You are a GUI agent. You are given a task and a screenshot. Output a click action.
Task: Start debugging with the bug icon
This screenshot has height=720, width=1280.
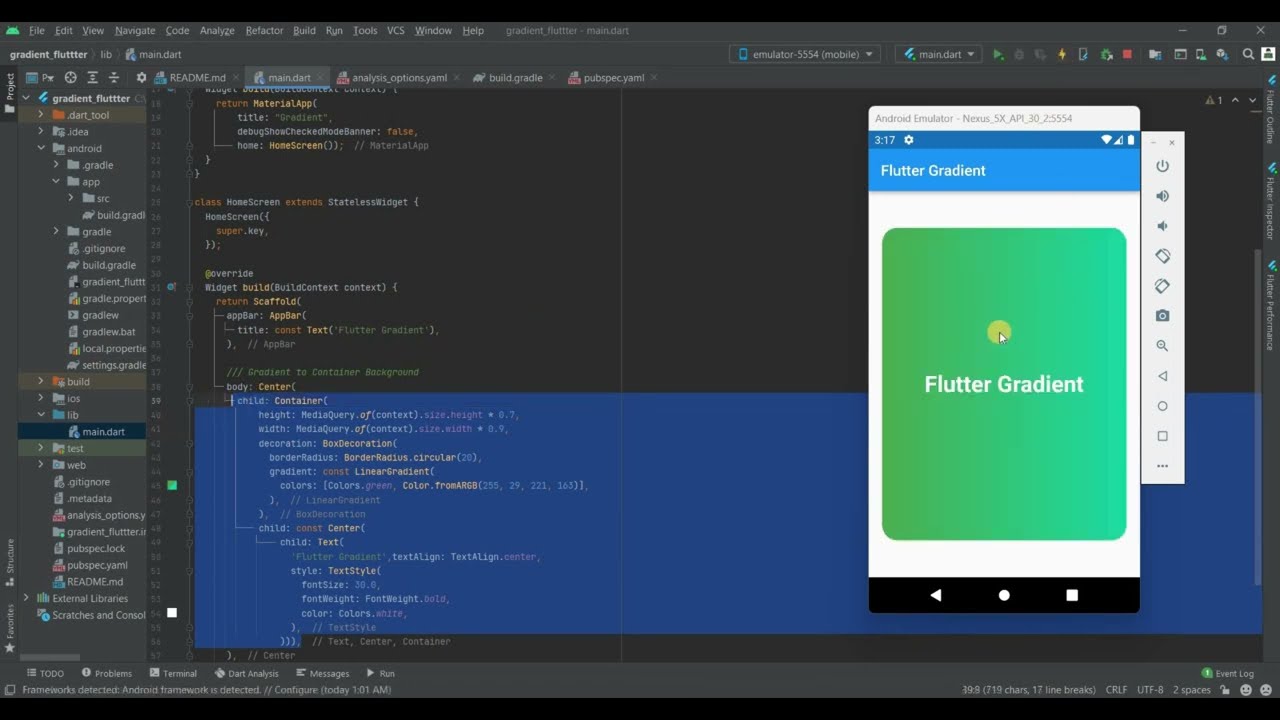(1019, 54)
